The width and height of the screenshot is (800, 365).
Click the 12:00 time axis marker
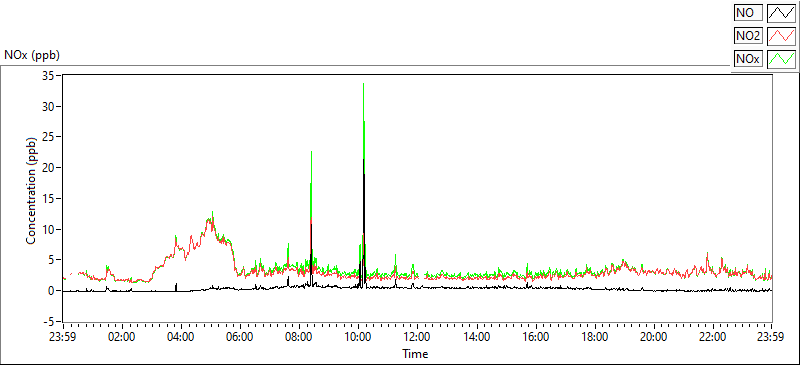coord(417,337)
